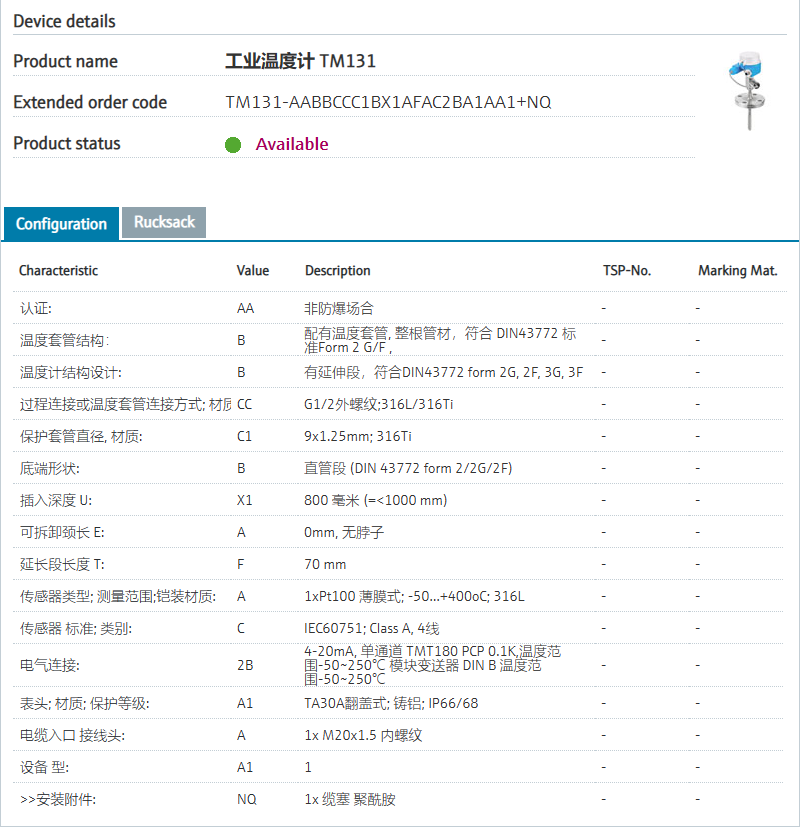The height and width of the screenshot is (828, 800).
Task: Click the product name 工业温度计 TM131
Action: point(300,61)
